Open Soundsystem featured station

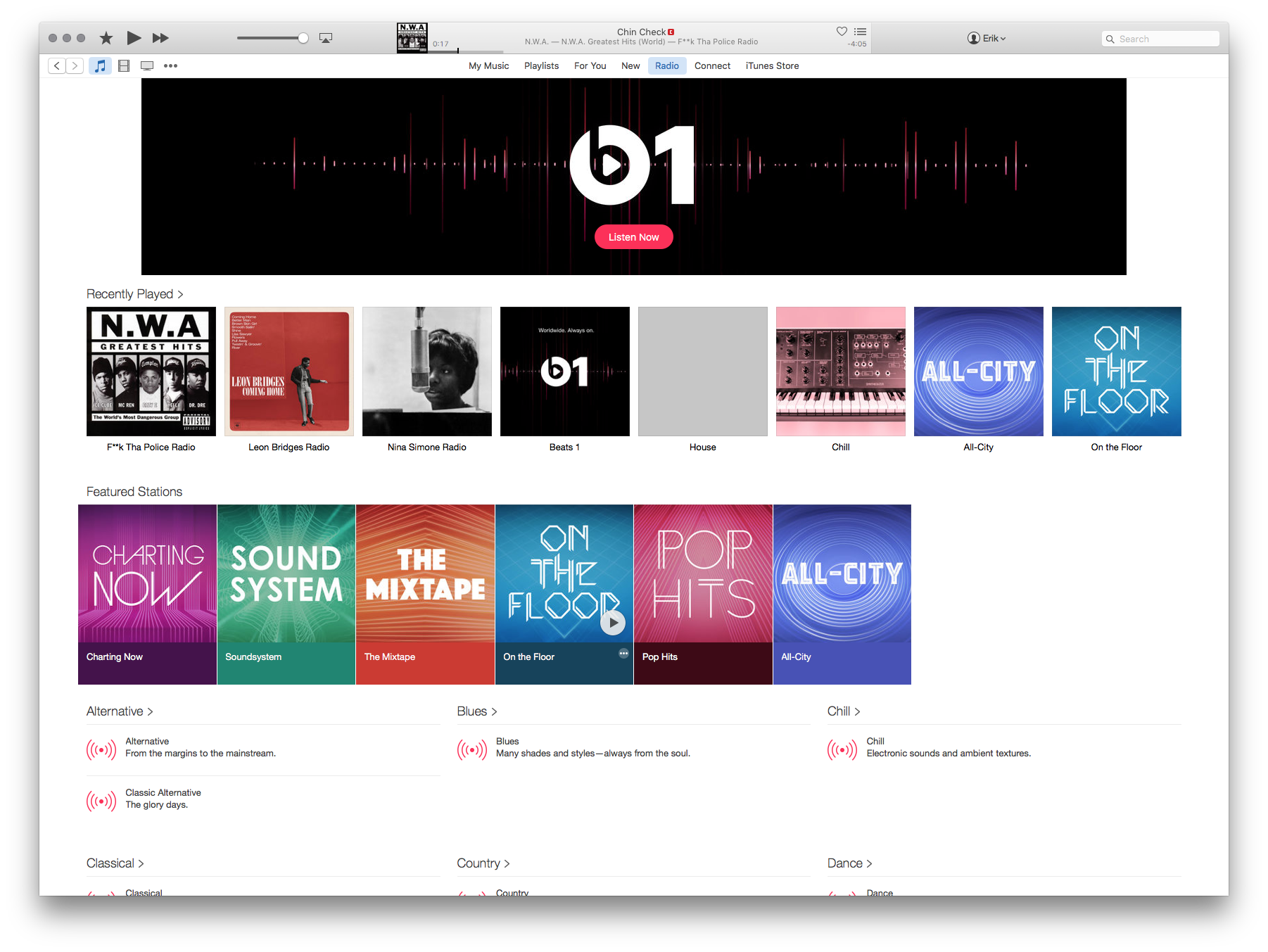286,595
